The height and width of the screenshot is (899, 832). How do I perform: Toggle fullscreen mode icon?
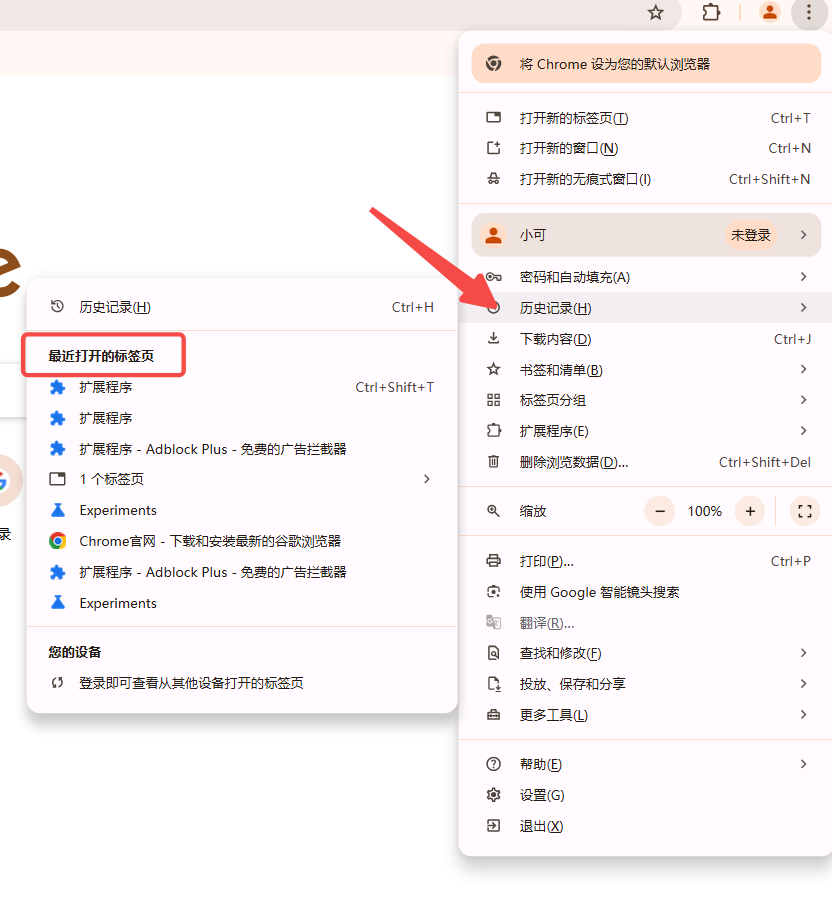click(x=805, y=511)
